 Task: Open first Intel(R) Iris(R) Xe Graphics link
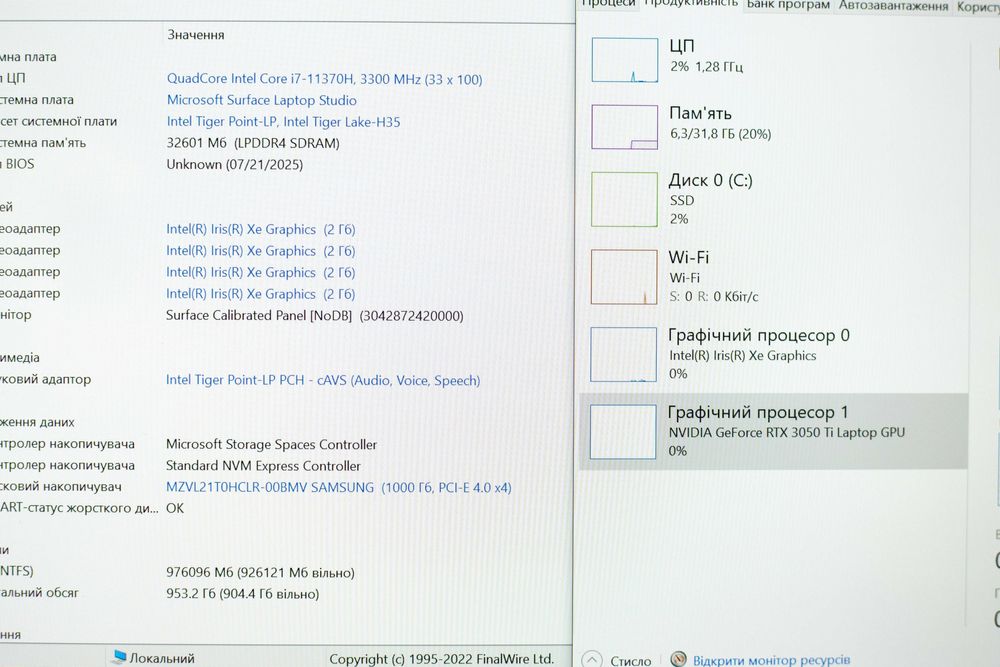261,230
